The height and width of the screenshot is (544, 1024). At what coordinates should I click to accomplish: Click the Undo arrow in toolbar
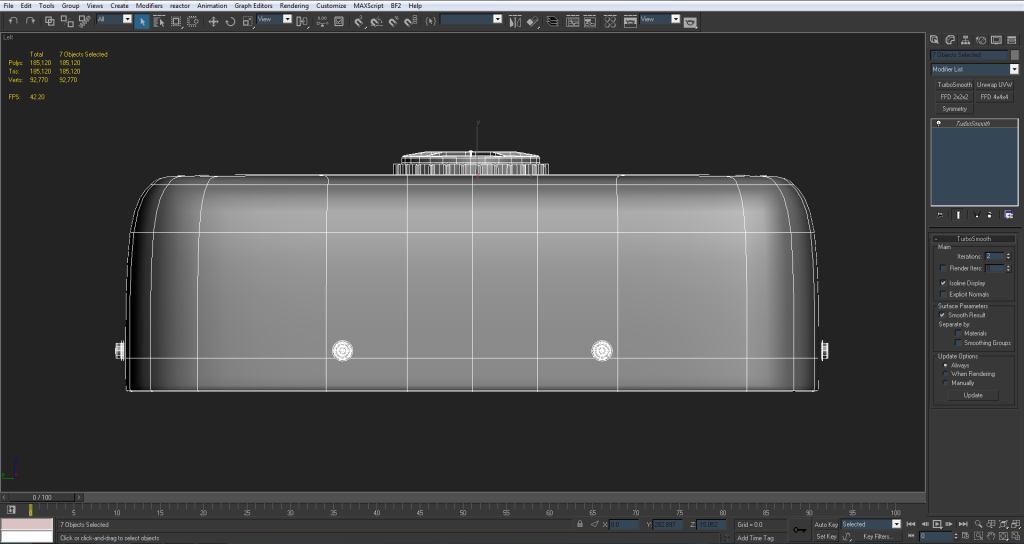click(13, 20)
